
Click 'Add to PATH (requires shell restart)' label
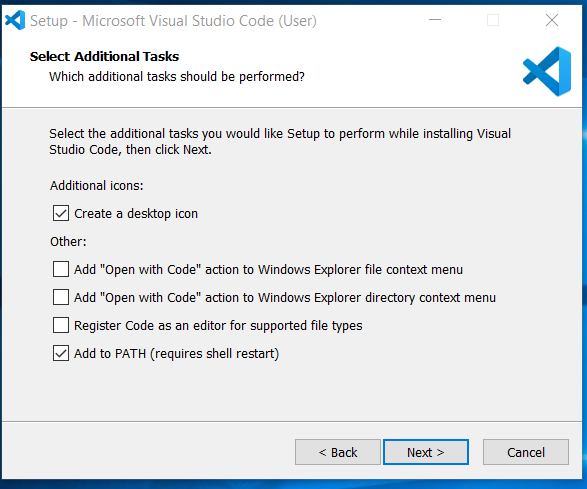click(176, 353)
